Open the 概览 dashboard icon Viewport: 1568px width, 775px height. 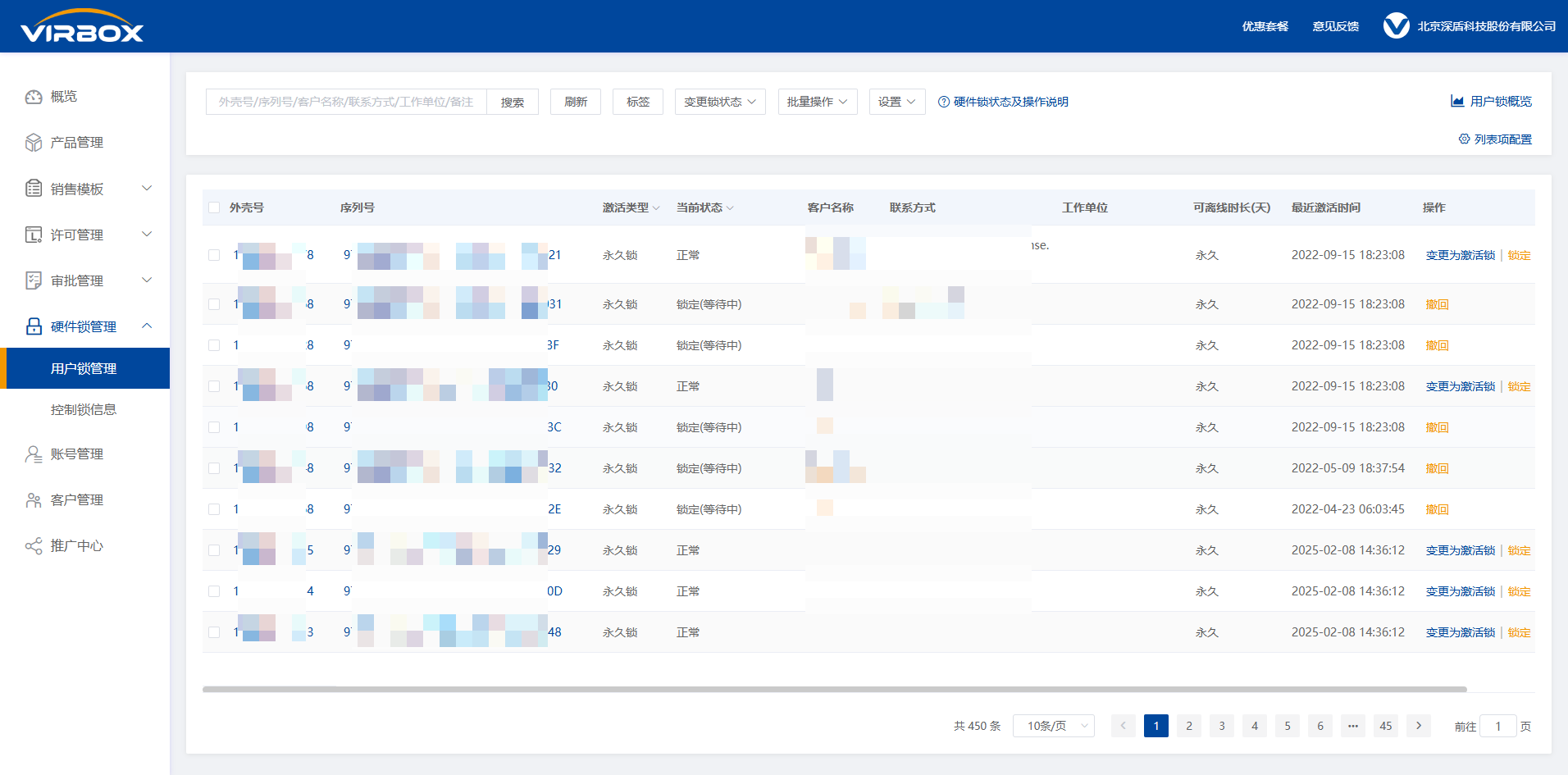[x=34, y=97]
